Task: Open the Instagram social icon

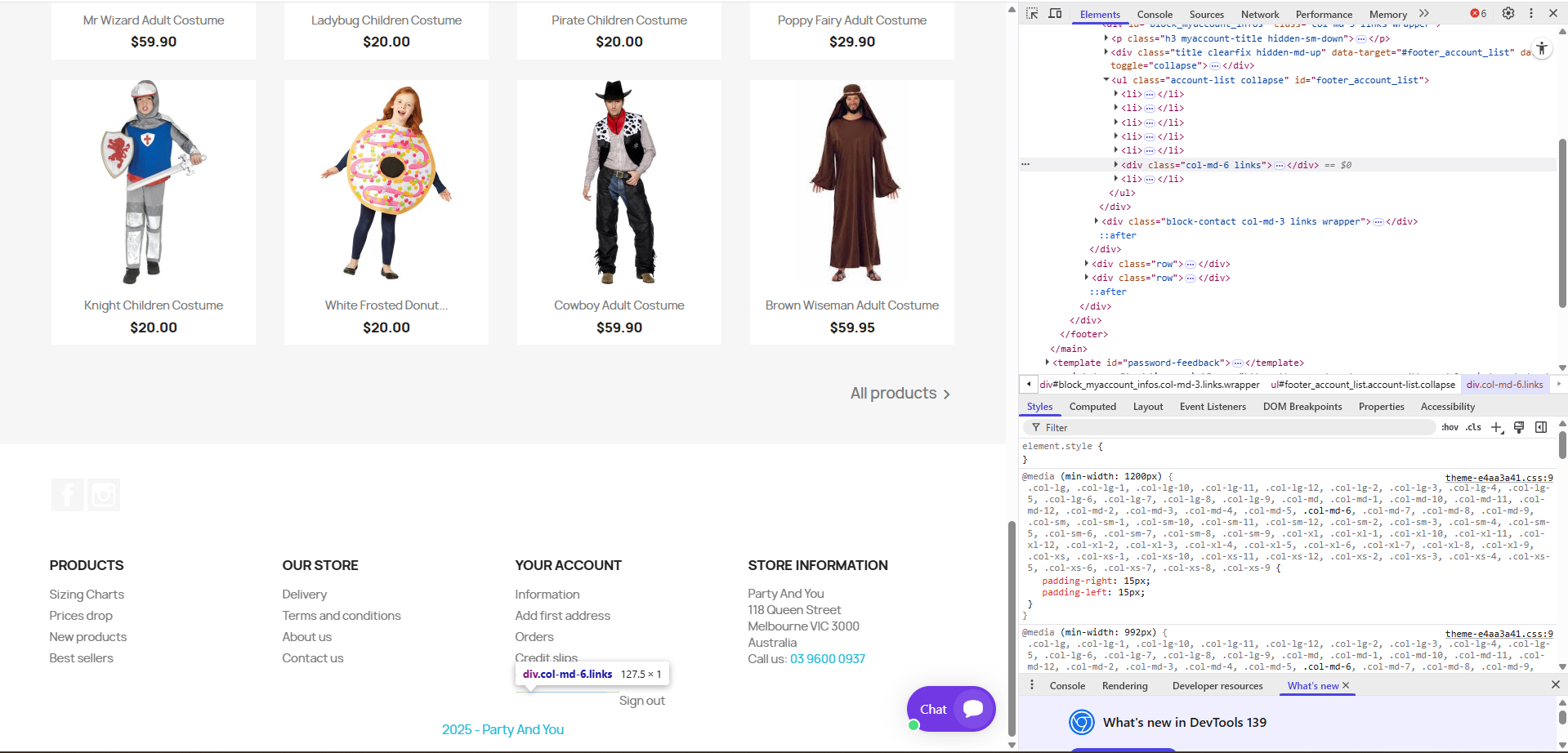Action: (x=104, y=495)
